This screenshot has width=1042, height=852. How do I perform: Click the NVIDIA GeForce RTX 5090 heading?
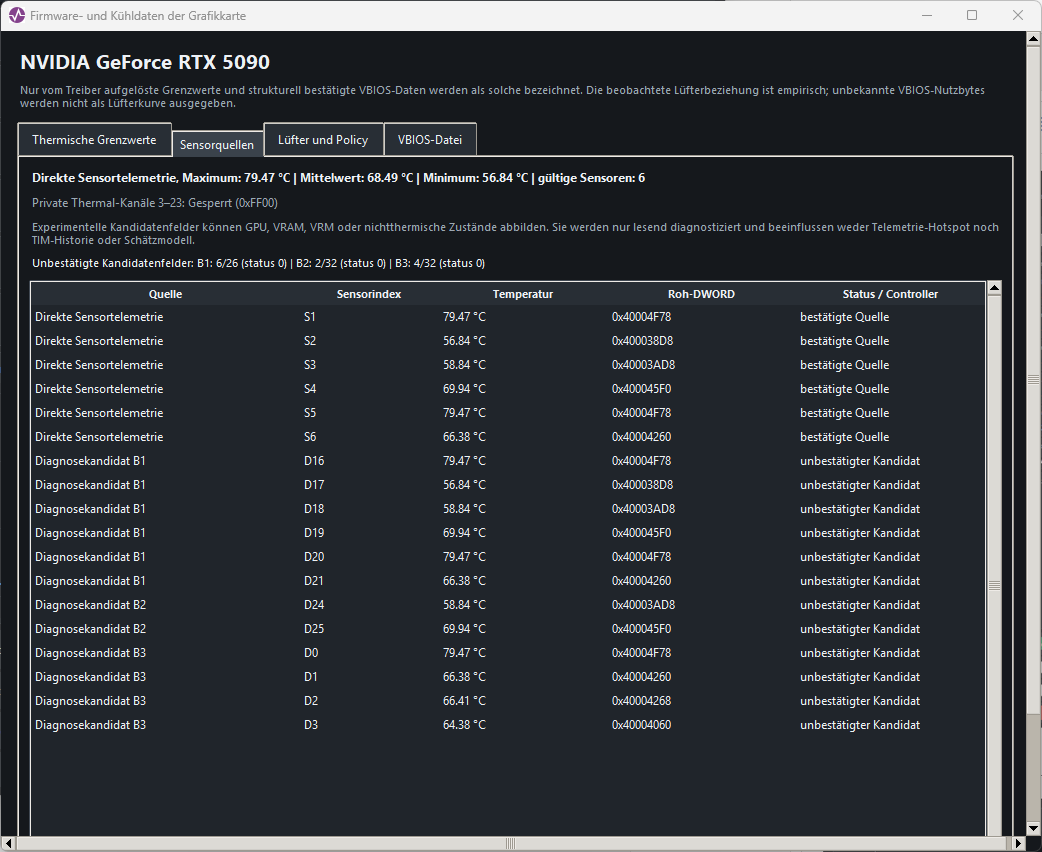click(x=145, y=62)
